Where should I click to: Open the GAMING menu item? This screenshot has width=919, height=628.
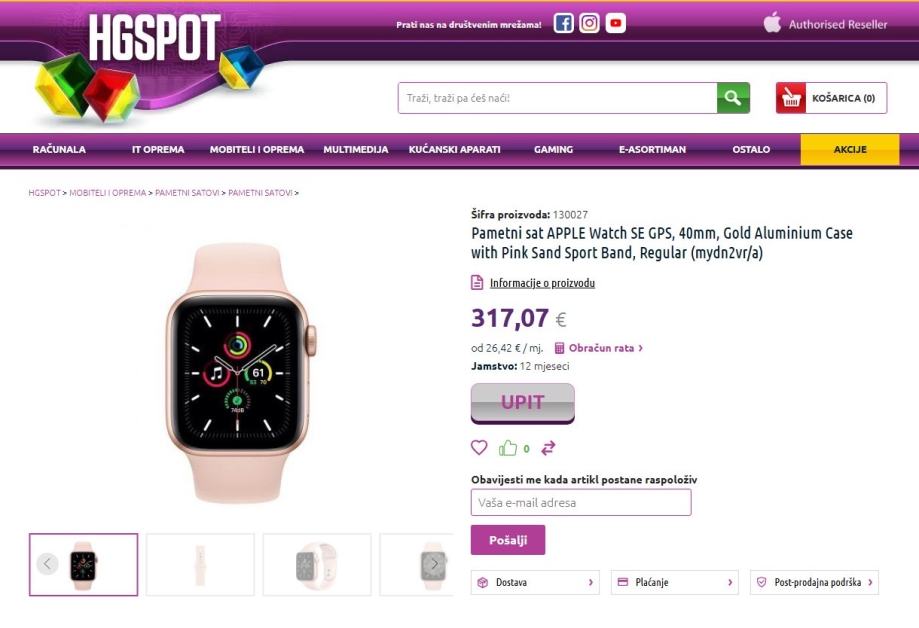coord(553,150)
